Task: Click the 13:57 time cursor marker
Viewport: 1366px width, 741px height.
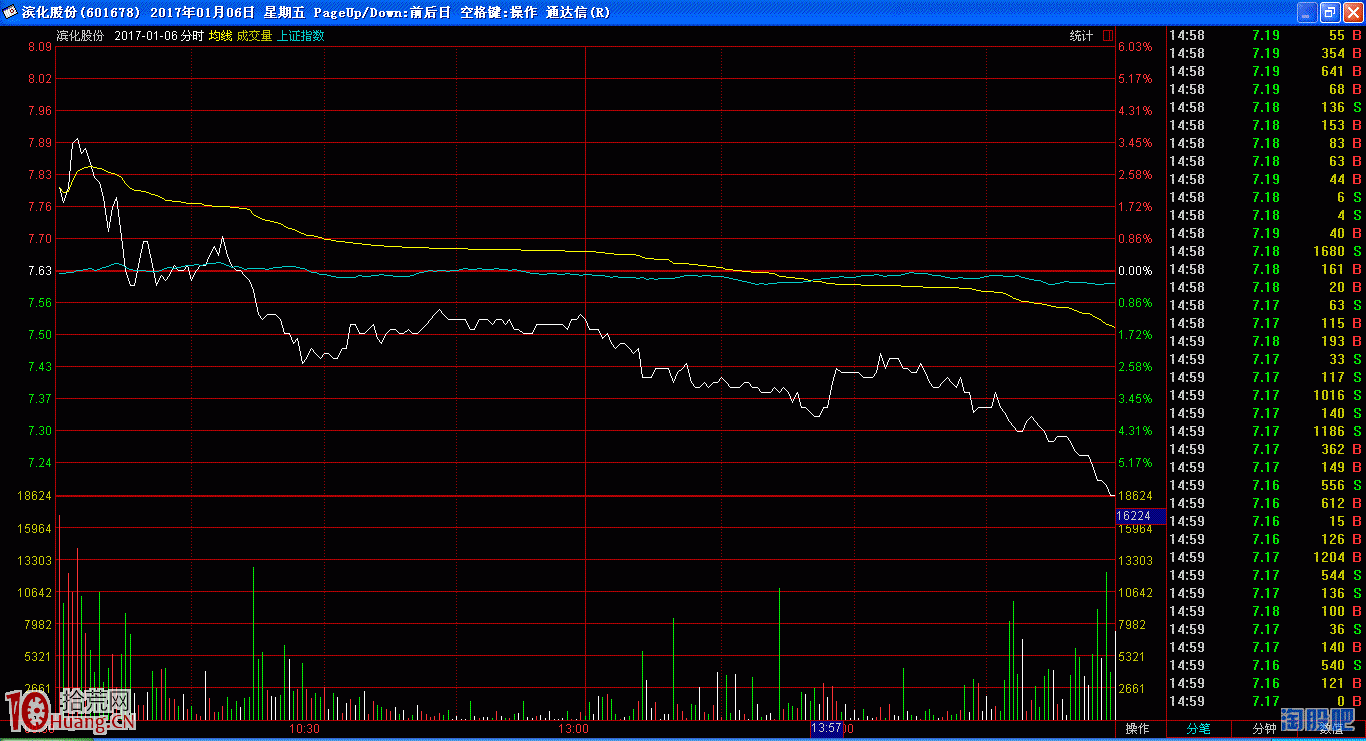Action: coord(827,729)
